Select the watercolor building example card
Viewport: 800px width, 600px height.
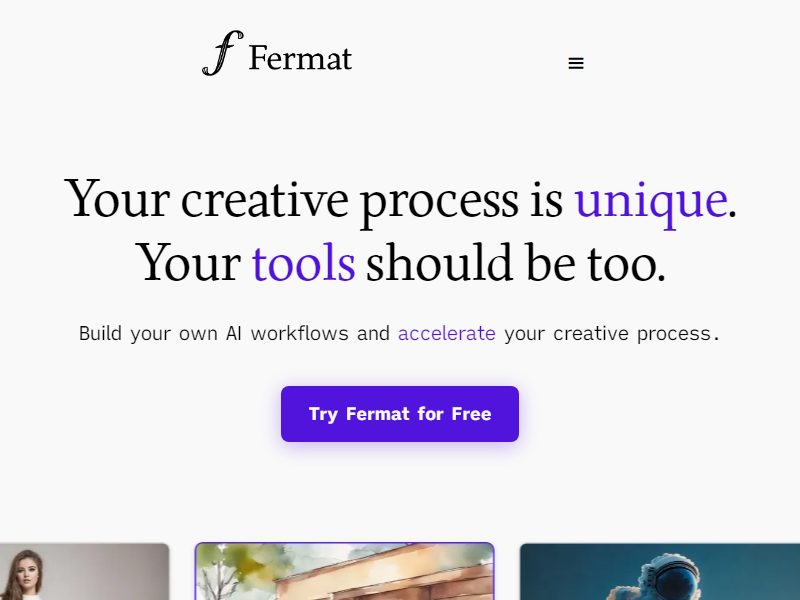344,571
